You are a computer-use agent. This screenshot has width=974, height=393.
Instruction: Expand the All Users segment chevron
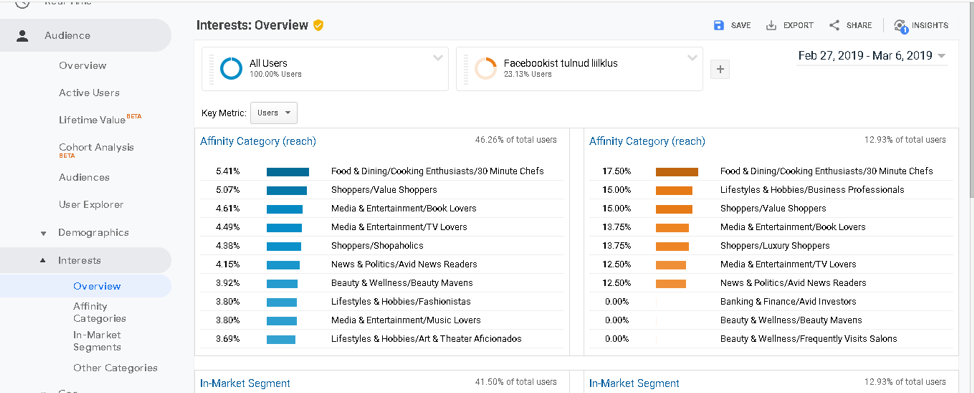[438, 58]
